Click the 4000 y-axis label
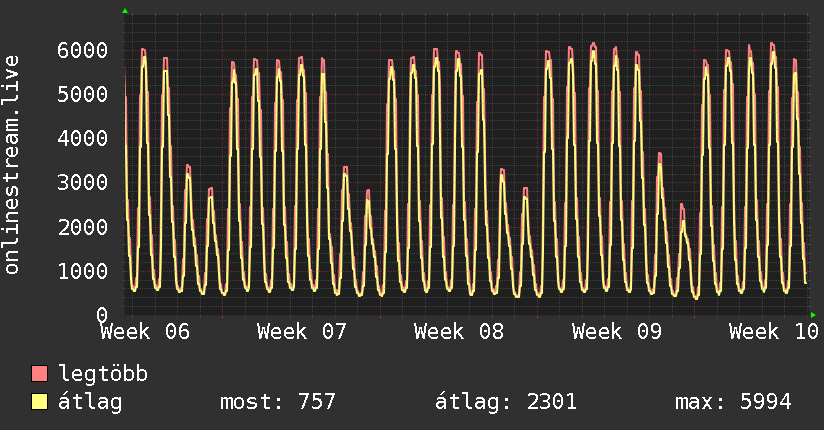824x430 pixels. (83, 139)
